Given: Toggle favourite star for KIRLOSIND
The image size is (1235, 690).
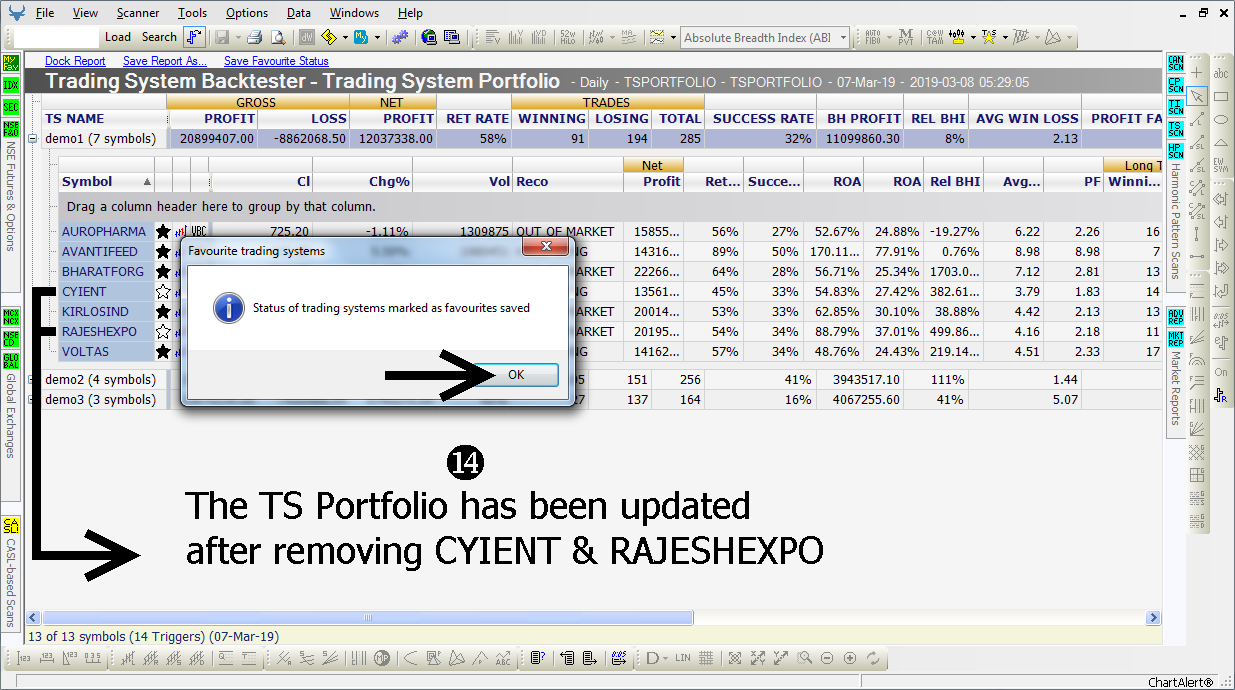Looking at the screenshot, I should 163,312.
